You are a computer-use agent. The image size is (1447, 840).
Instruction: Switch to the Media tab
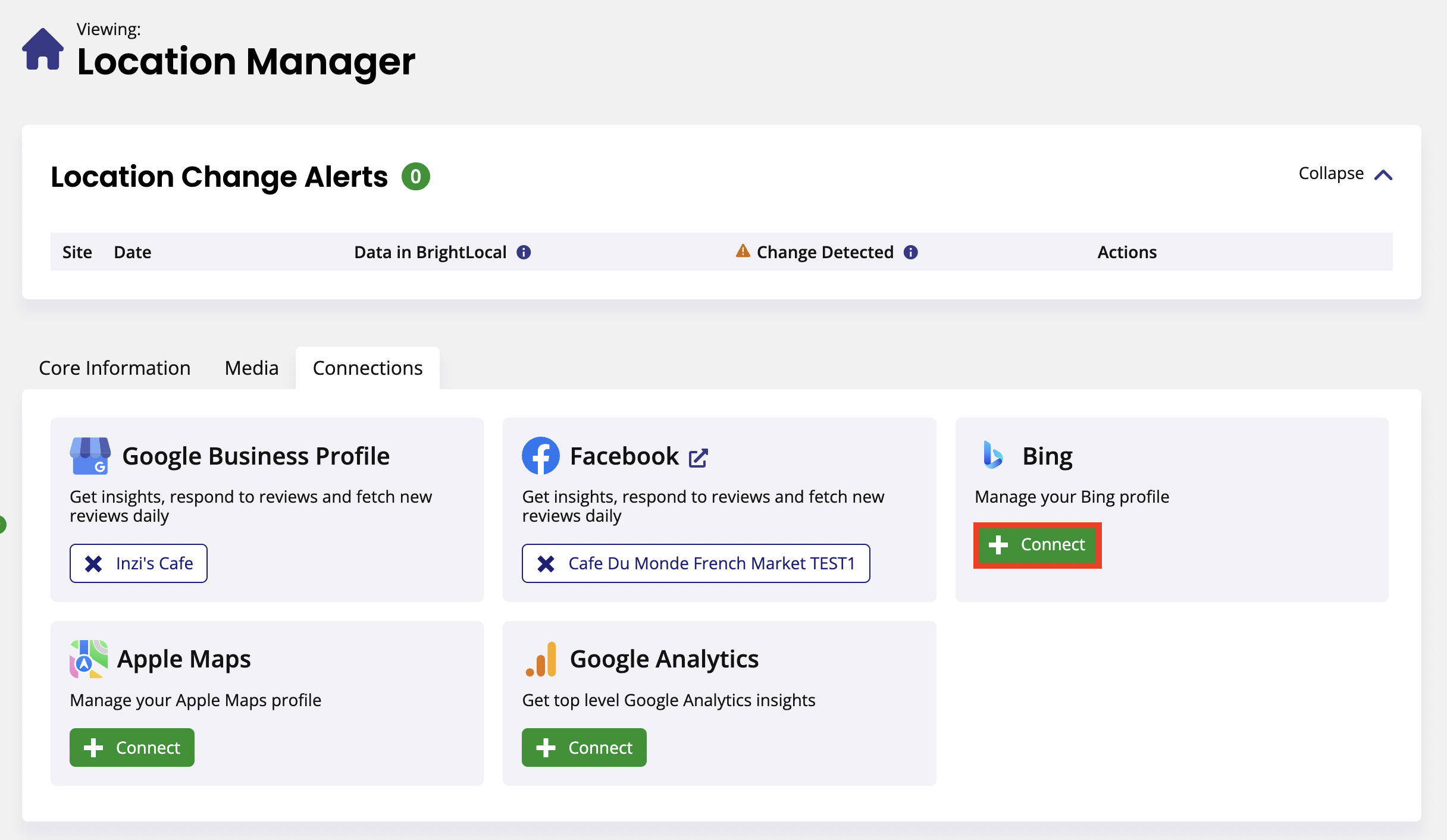252,368
